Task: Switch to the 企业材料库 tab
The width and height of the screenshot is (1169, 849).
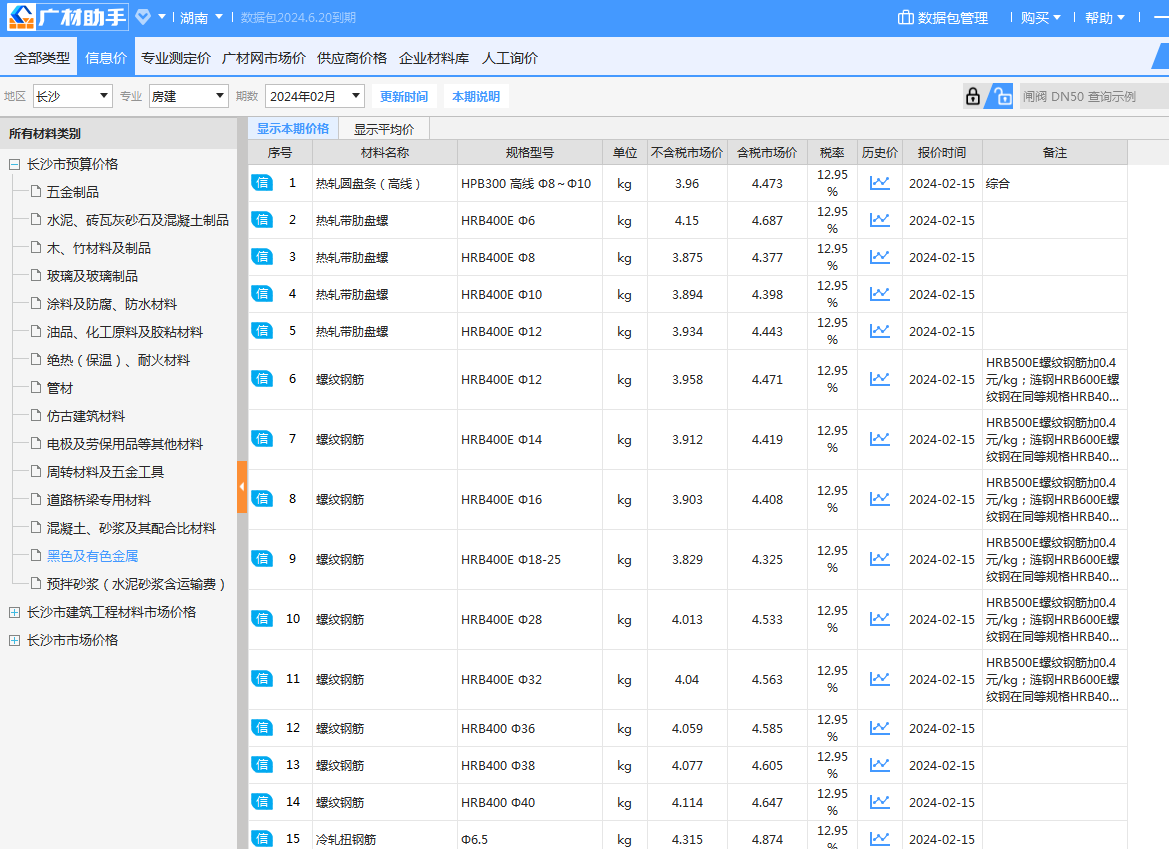Action: pos(434,58)
